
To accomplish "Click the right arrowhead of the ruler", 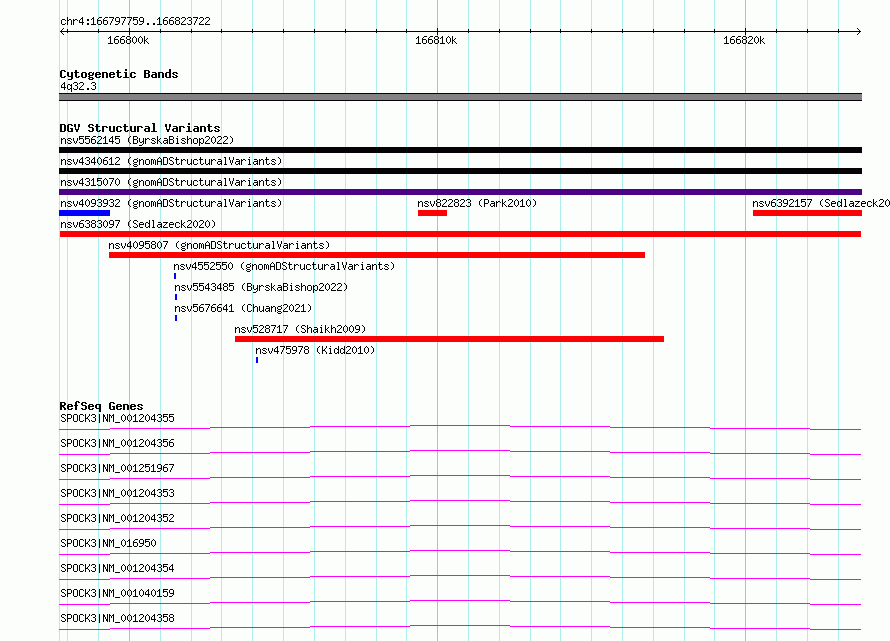I will pos(859,32).
